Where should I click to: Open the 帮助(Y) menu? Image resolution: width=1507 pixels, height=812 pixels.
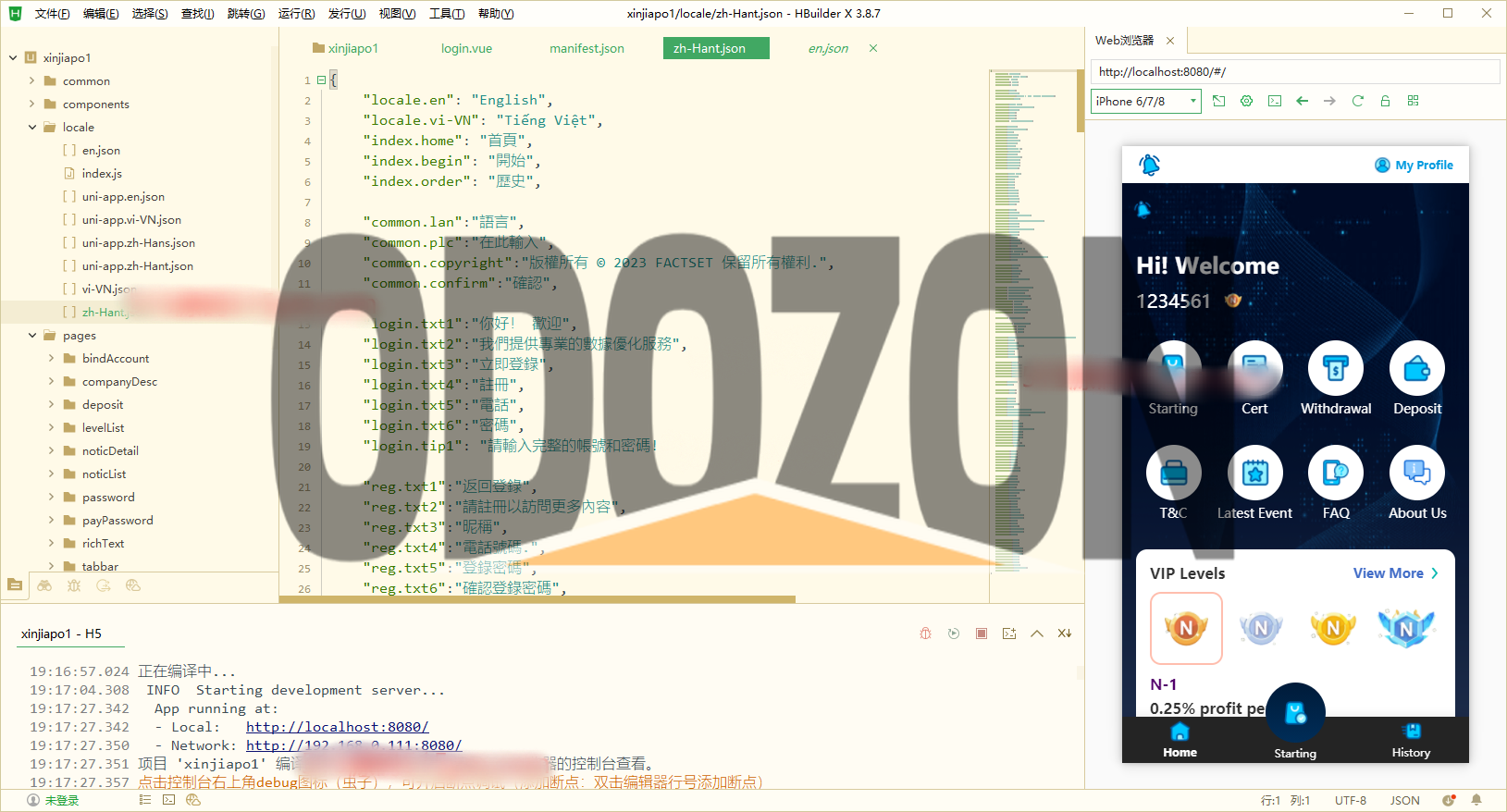click(496, 14)
